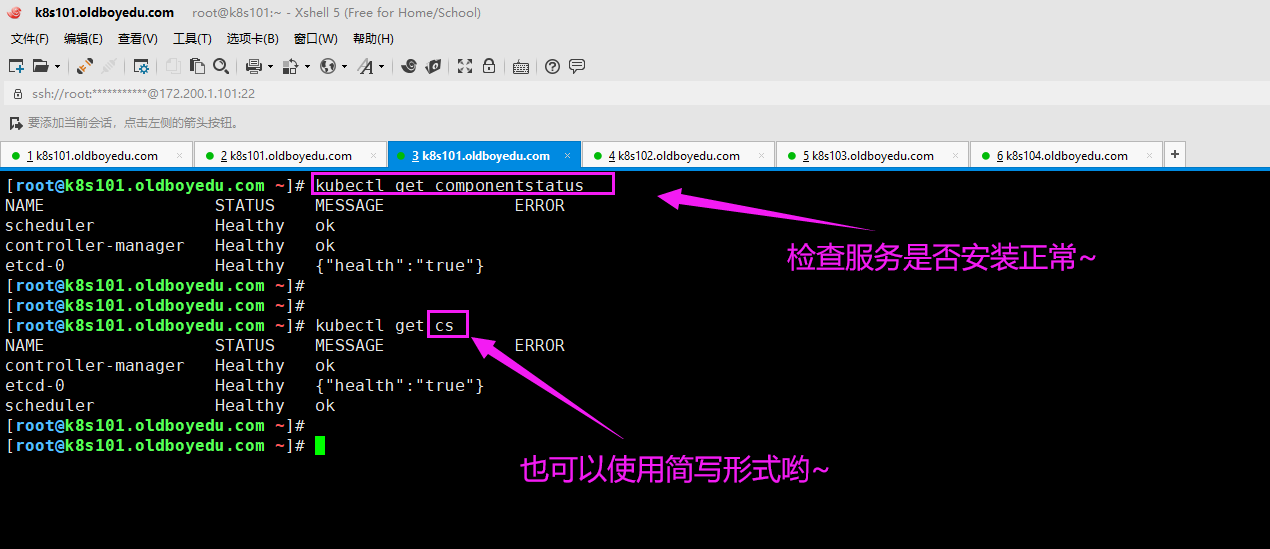
Task: Expand the globe Encoding dropdown arrow
Action: (x=344, y=67)
